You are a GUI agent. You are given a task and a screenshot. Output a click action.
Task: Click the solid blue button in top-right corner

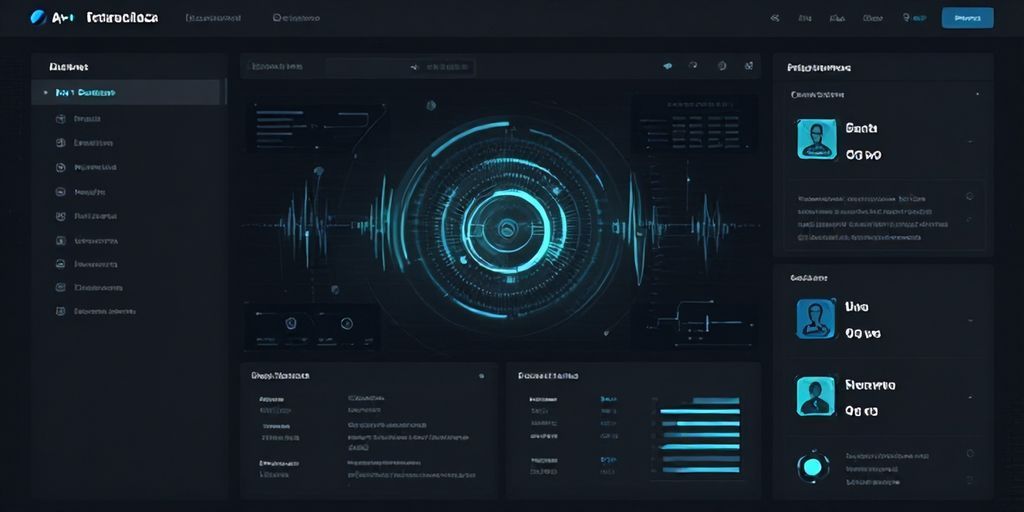[x=967, y=18]
